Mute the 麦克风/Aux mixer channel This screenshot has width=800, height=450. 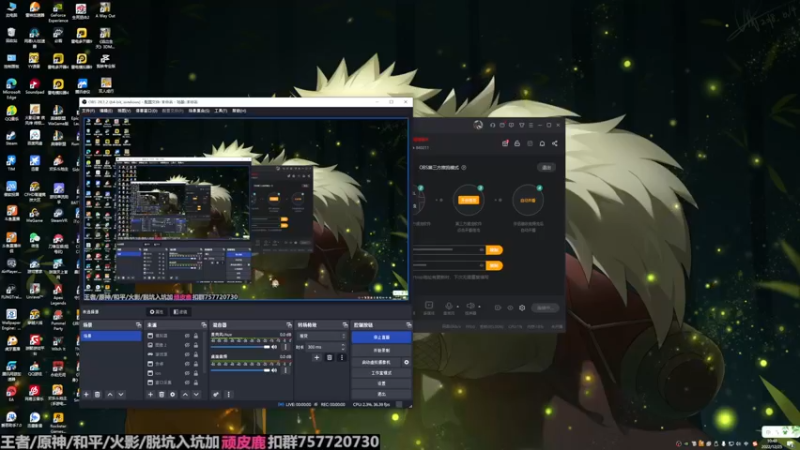[274, 347]
